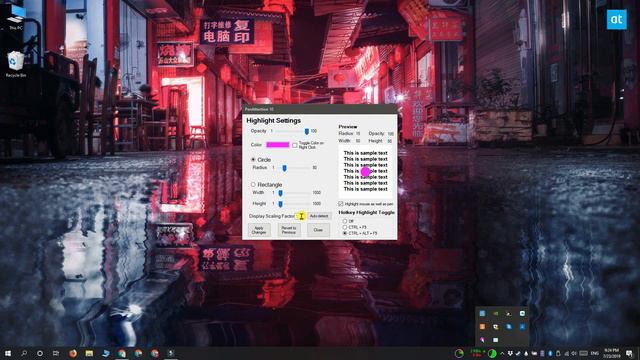Click the Revert to Previous button

[289, 230]
